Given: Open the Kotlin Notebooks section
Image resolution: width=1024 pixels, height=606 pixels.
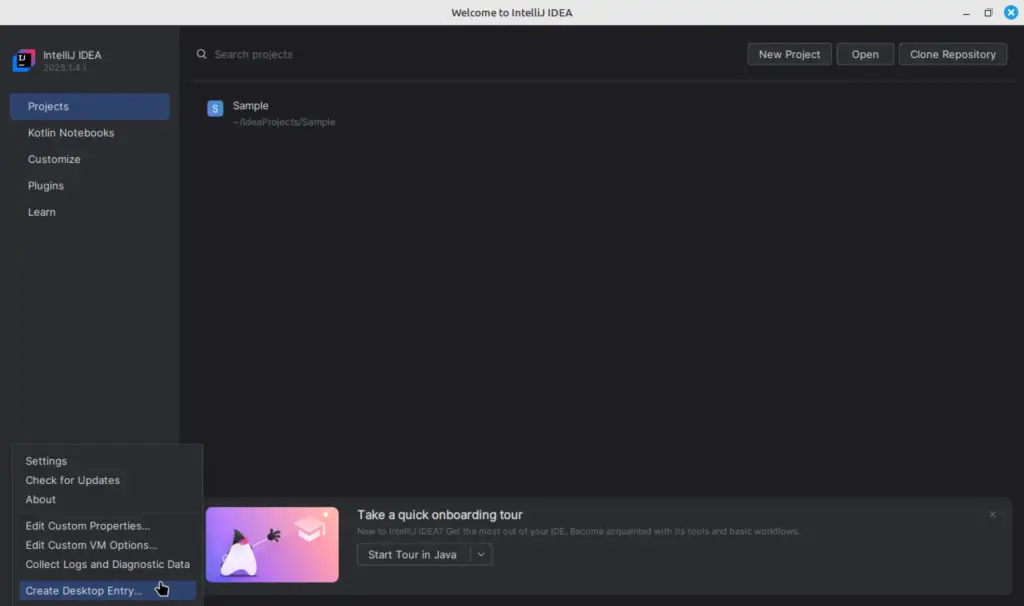Looking at the screenshot, I should pyautogui.click(x=71, y=132).
